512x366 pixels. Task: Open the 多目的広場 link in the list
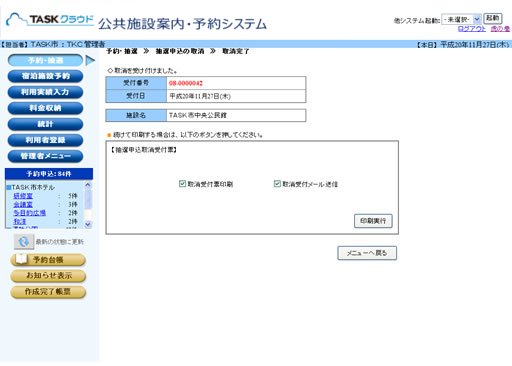tap(29, 213)
